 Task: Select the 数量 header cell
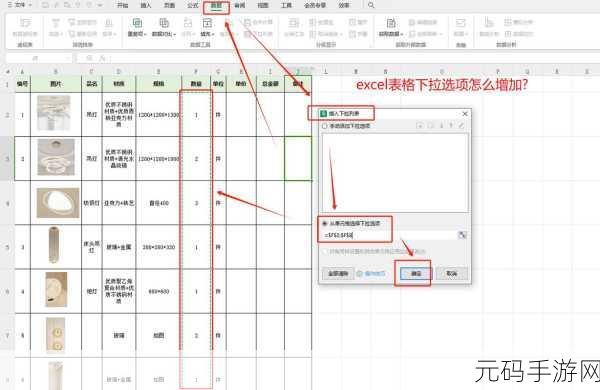pos(196,84)
